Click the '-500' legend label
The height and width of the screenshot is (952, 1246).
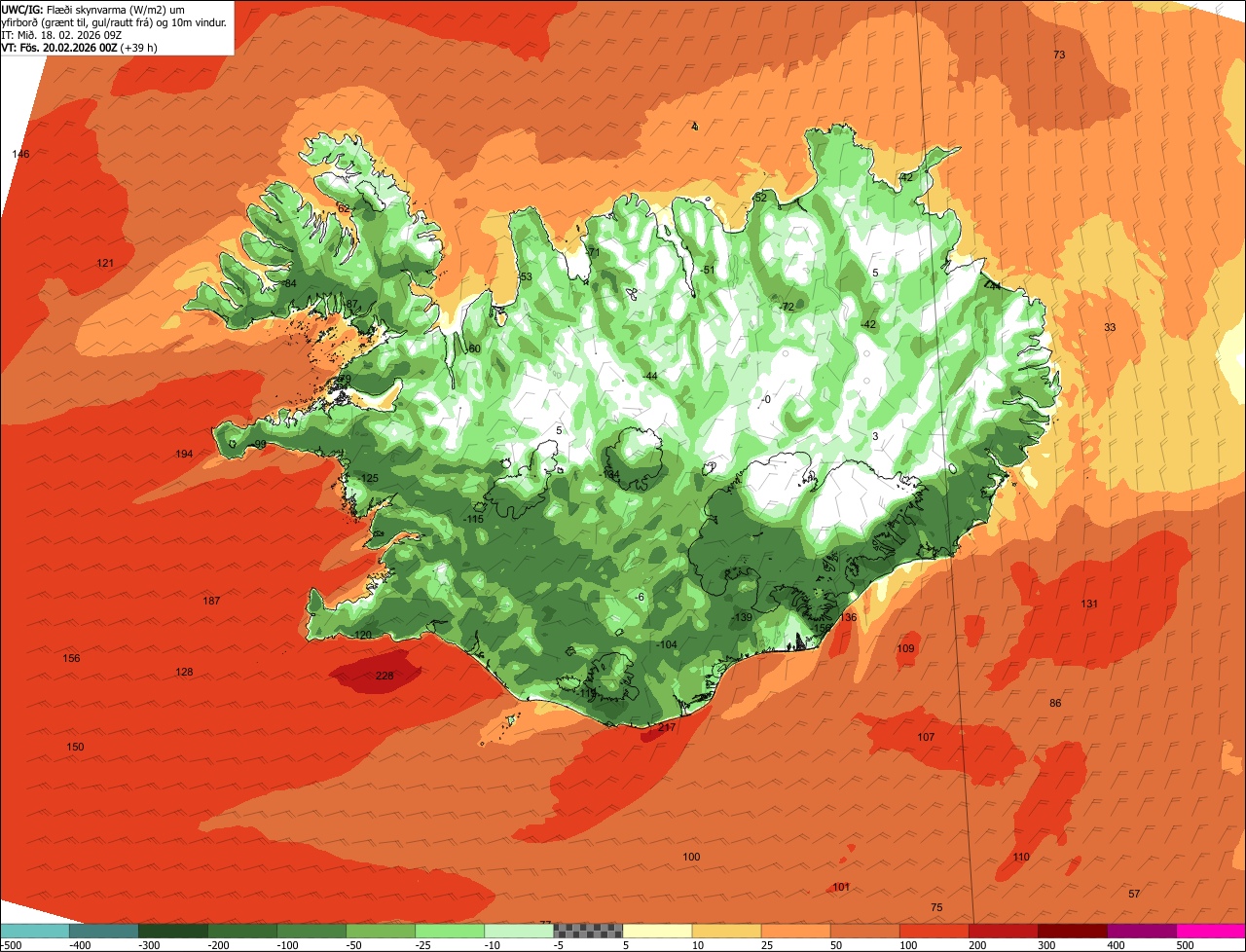coord(11,945)
